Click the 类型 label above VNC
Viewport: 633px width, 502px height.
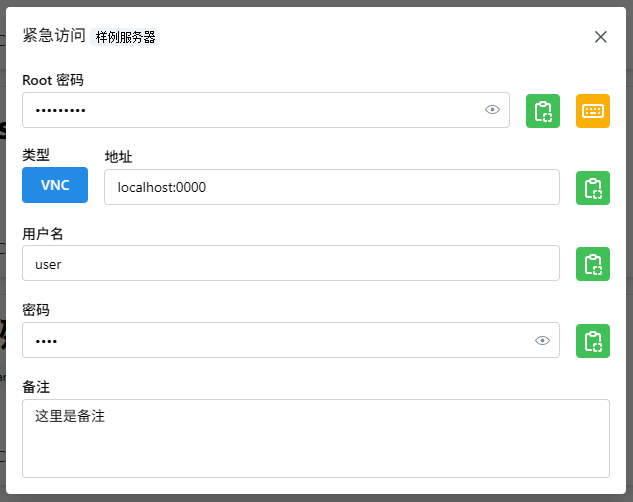(x=36, y=155)
